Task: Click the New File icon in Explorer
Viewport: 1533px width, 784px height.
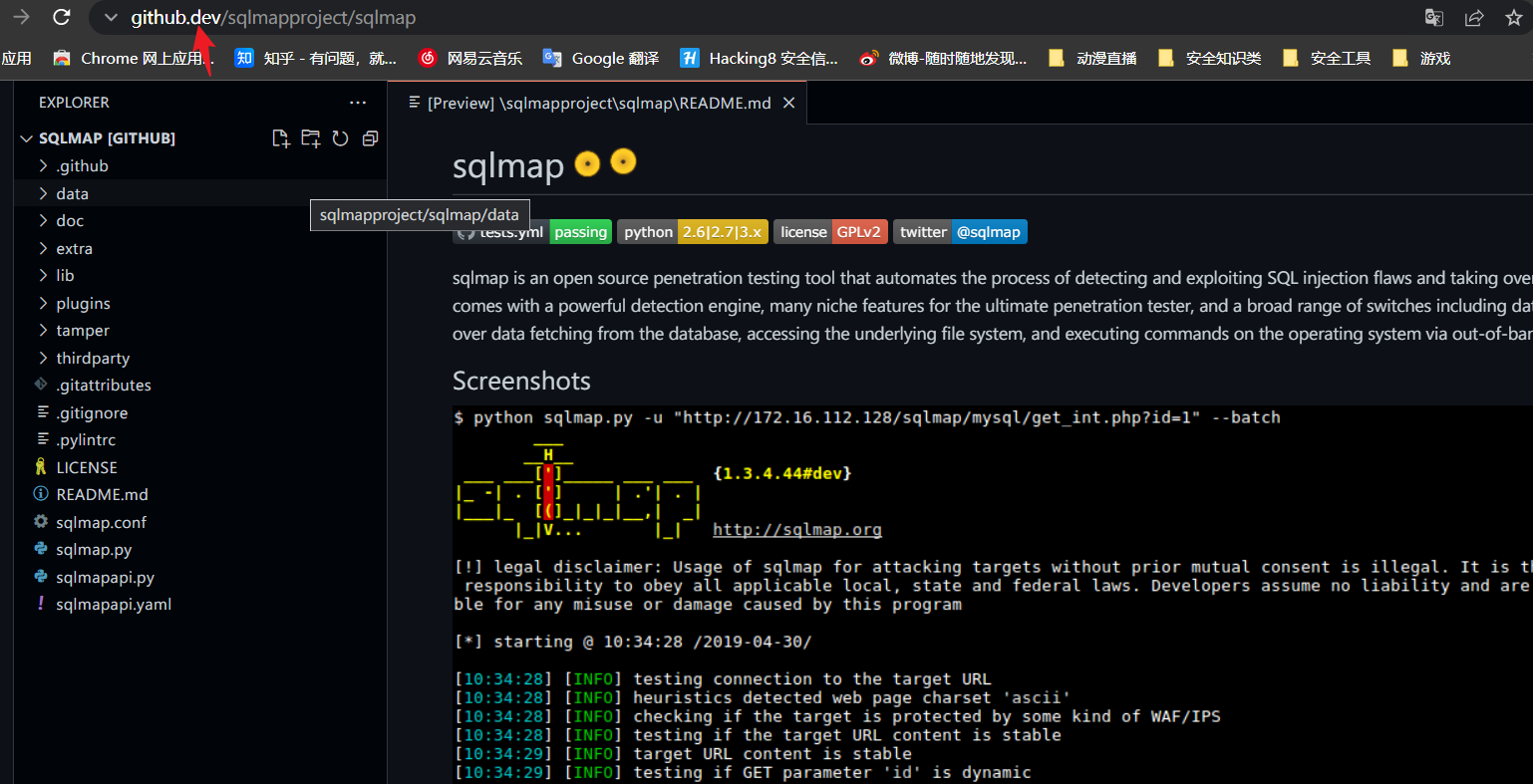Action: tap(281, 138)
